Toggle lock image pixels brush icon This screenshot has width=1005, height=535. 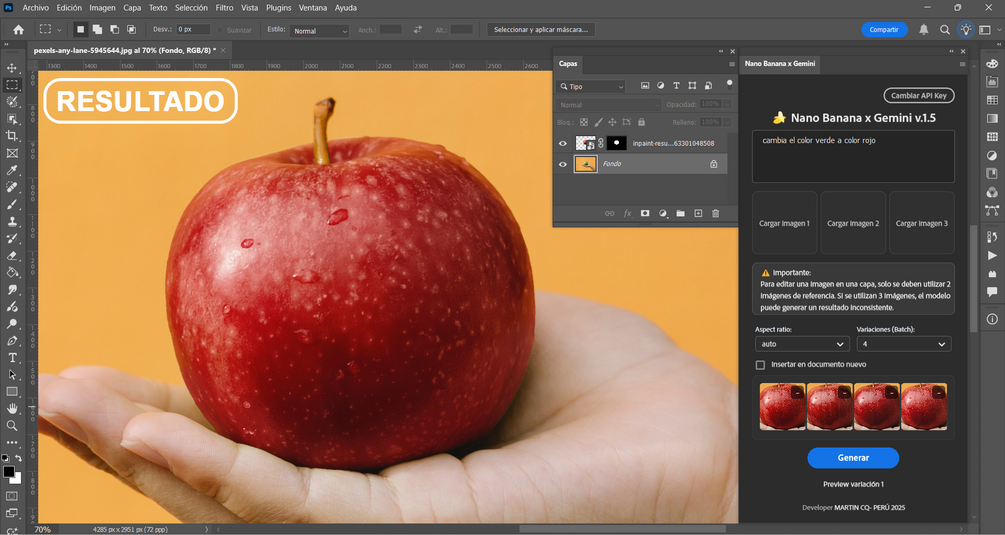598,122
